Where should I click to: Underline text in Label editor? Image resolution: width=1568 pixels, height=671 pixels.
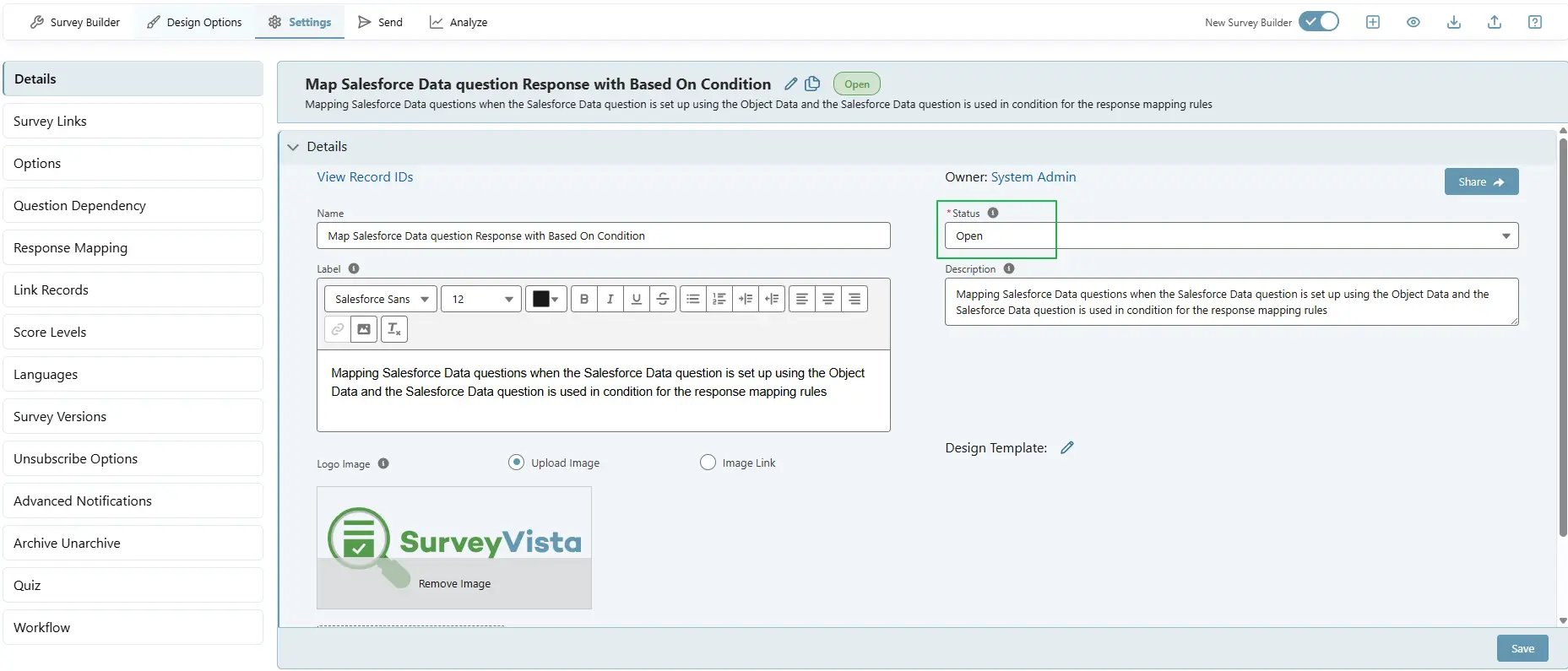[x=637, y=299]
